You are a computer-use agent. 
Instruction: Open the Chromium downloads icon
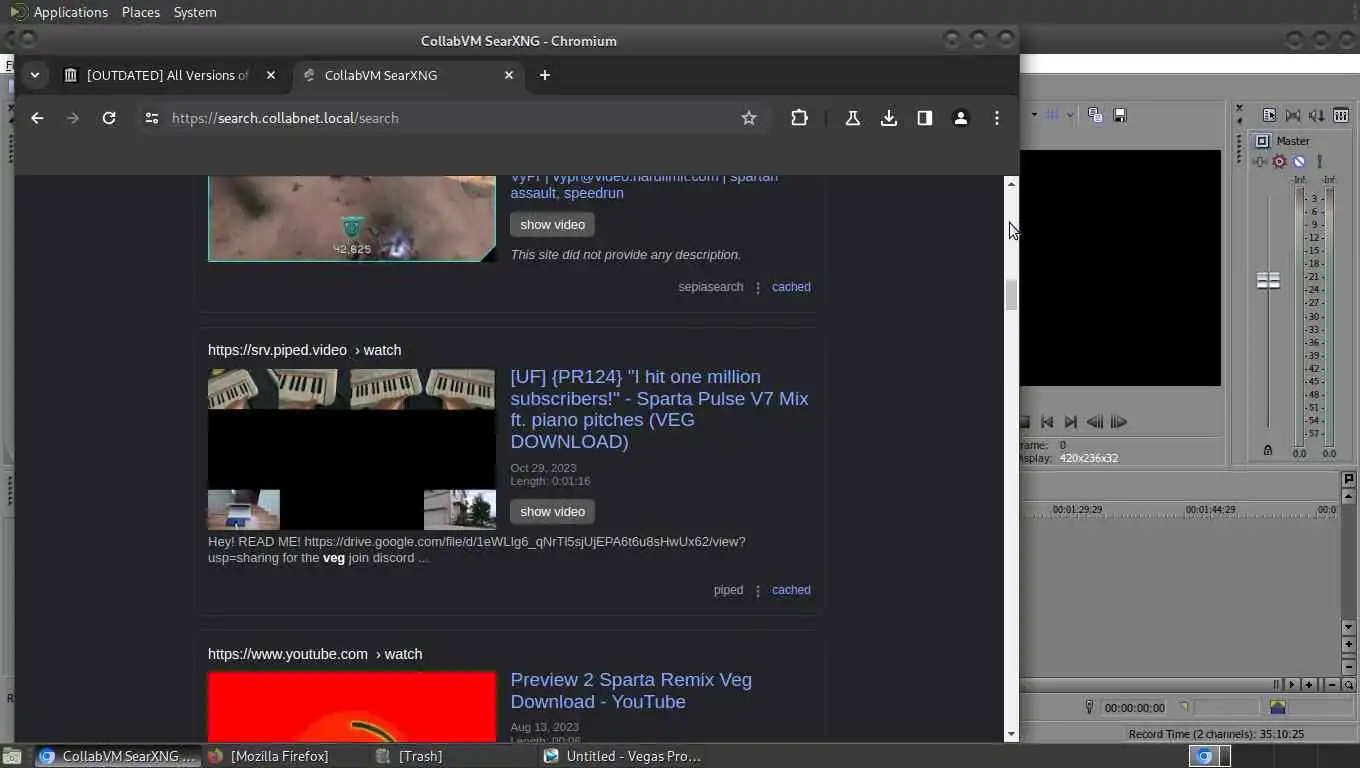(889, 118)
